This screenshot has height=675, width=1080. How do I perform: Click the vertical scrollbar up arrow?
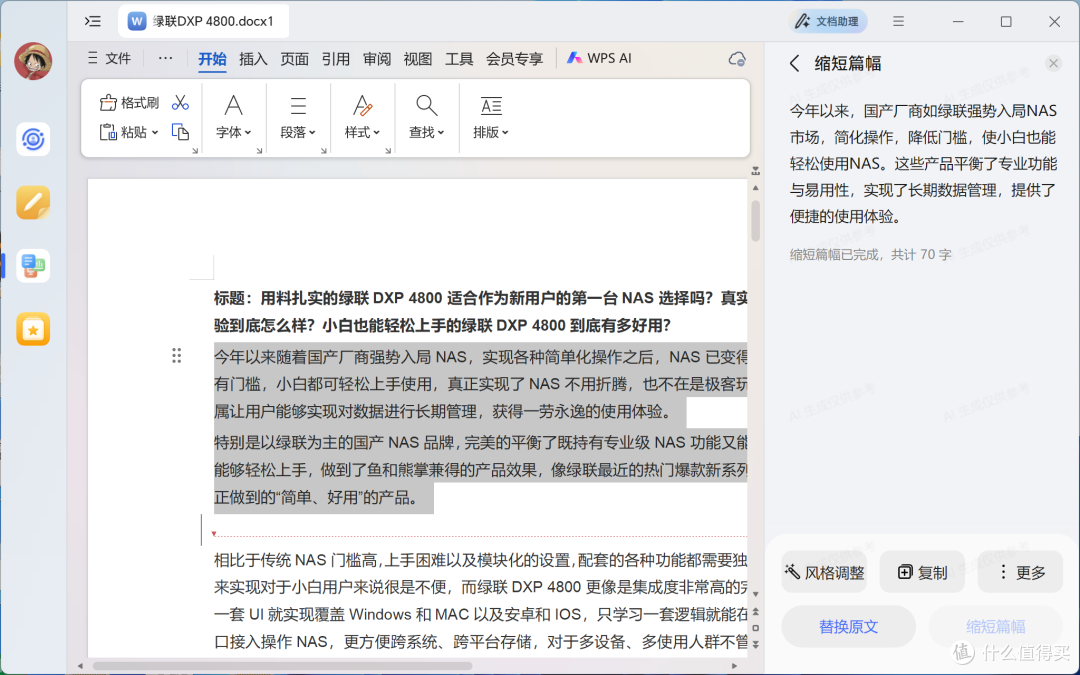[x=756, y=187]
